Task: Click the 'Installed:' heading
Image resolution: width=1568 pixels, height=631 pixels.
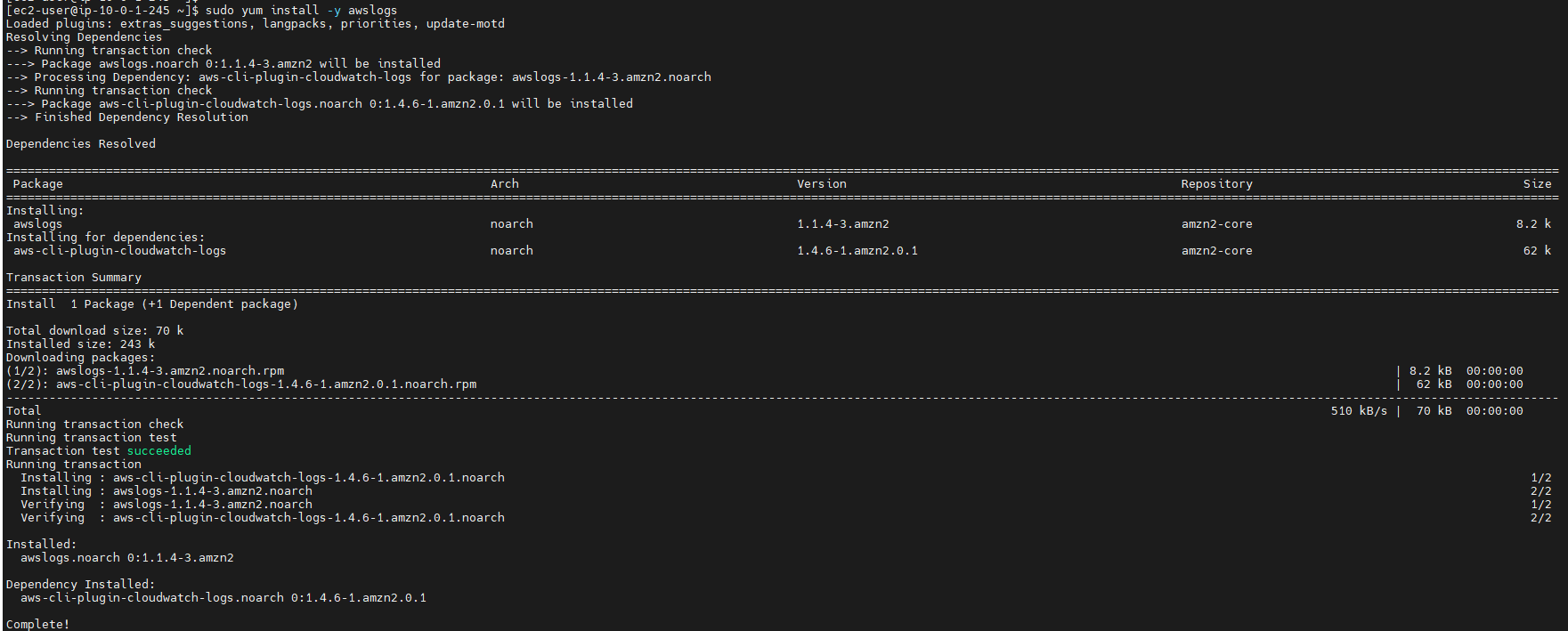Action: coord(42,545)
